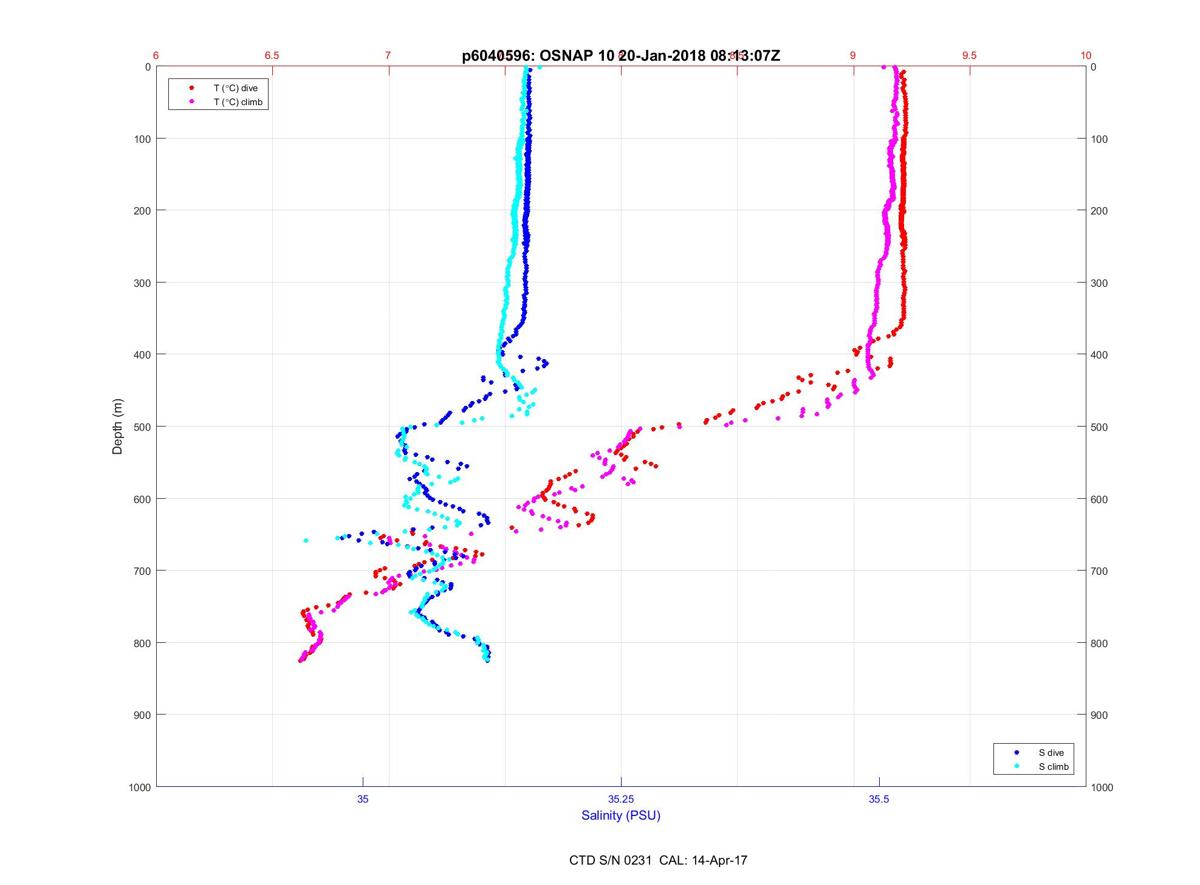The width and height of the screenshot is (1200, 885).
Task: Click left depth axis tick label 100
Action: click(142, 139)
